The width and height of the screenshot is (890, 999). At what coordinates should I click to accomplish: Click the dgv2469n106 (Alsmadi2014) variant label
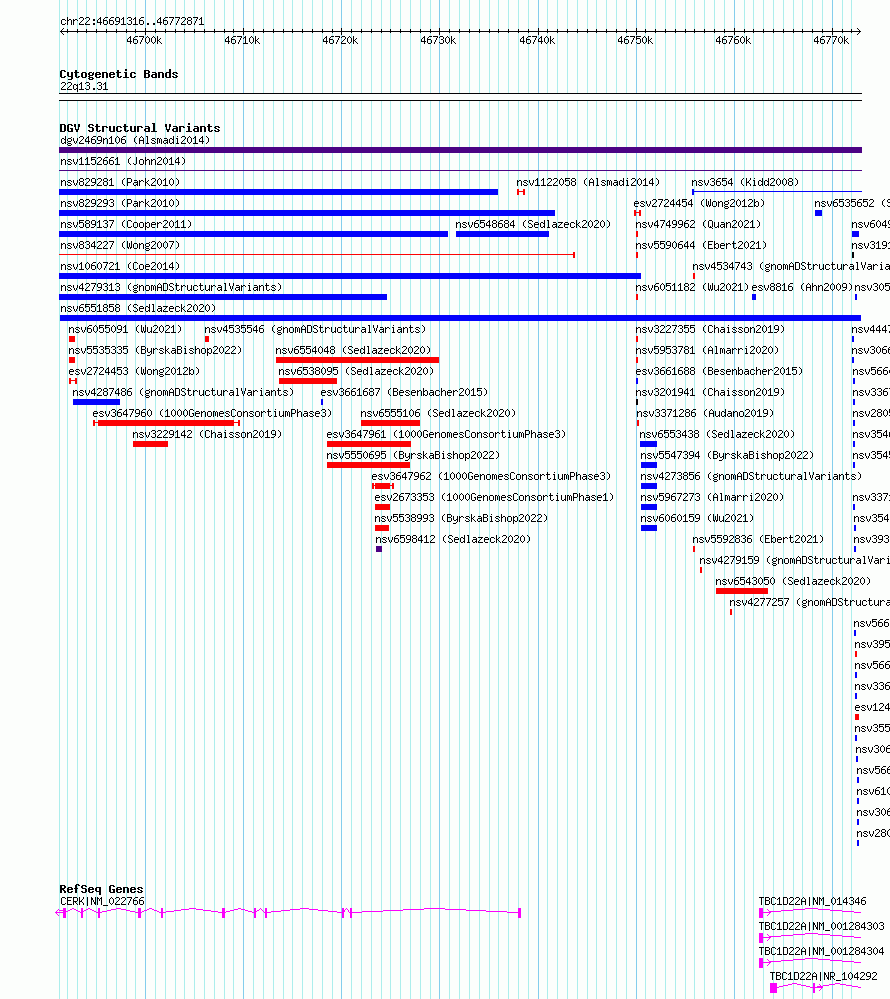click(135, 140)
